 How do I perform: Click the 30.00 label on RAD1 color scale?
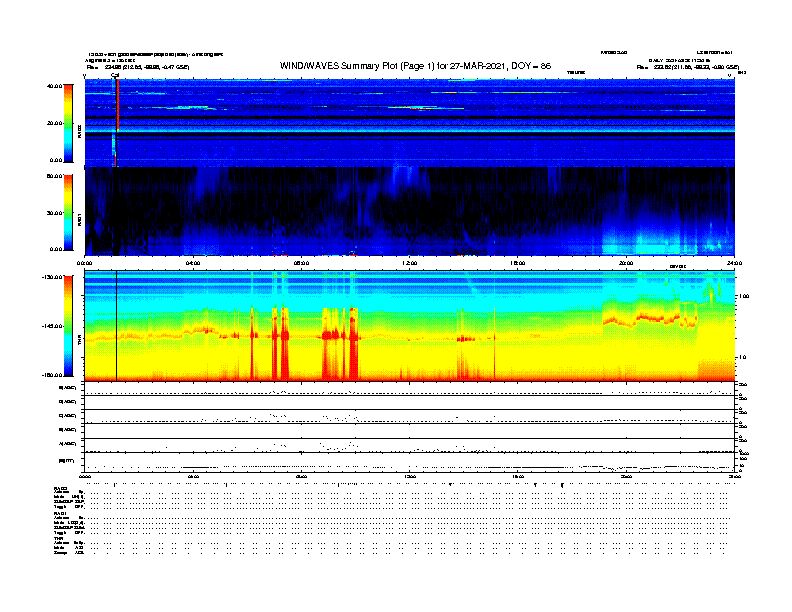(x=55, y=213)
